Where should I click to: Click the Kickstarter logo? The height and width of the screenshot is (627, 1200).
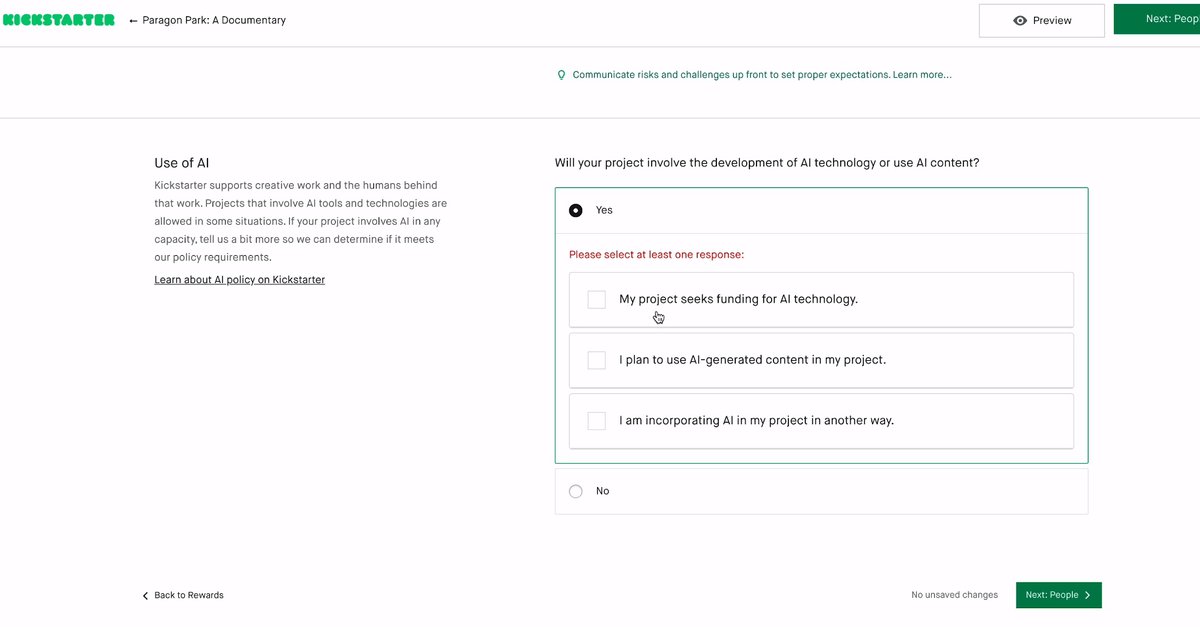(59, 20)
